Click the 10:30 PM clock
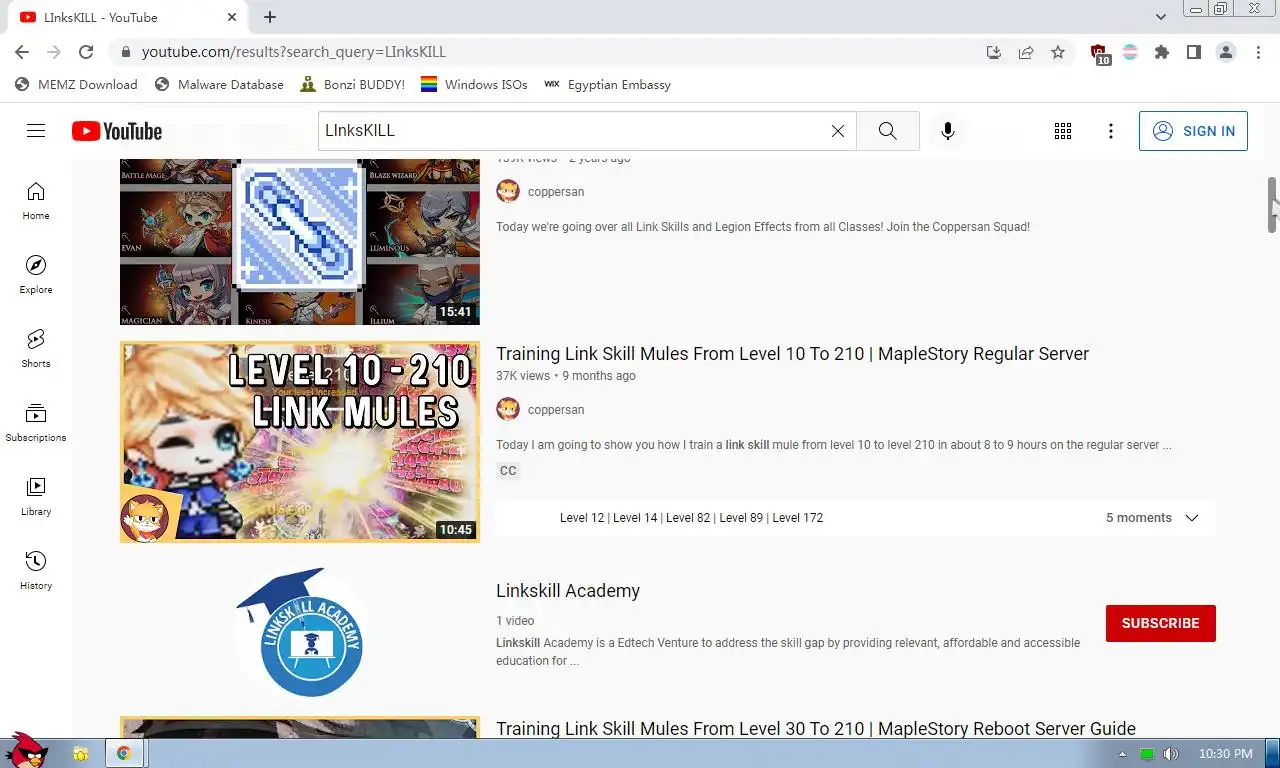This screenshot has width=1280, height=768. click(1225, 754)
